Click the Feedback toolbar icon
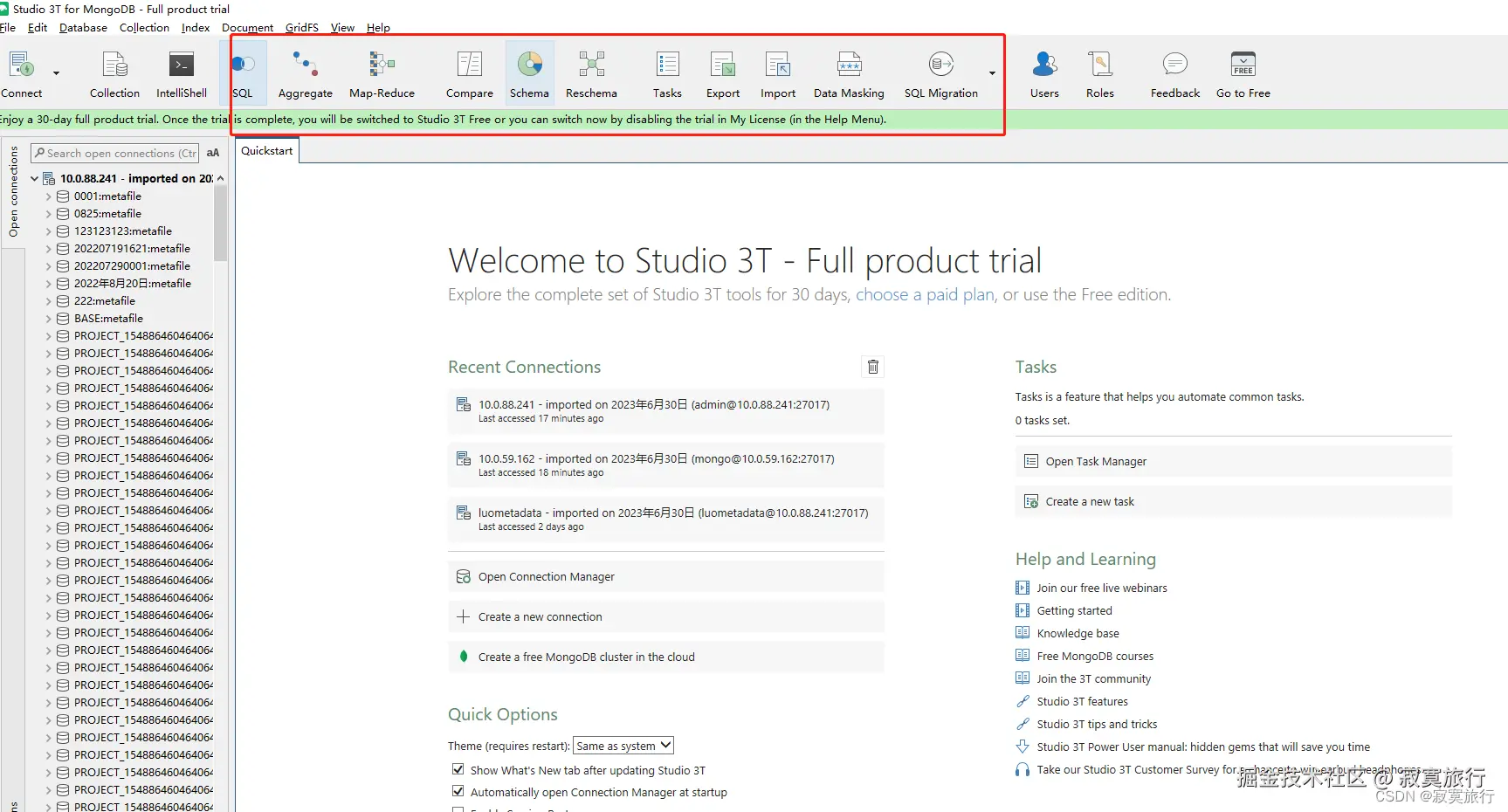The width and height of the screenshot is (1508, 812). click(x=1175, y=73)
